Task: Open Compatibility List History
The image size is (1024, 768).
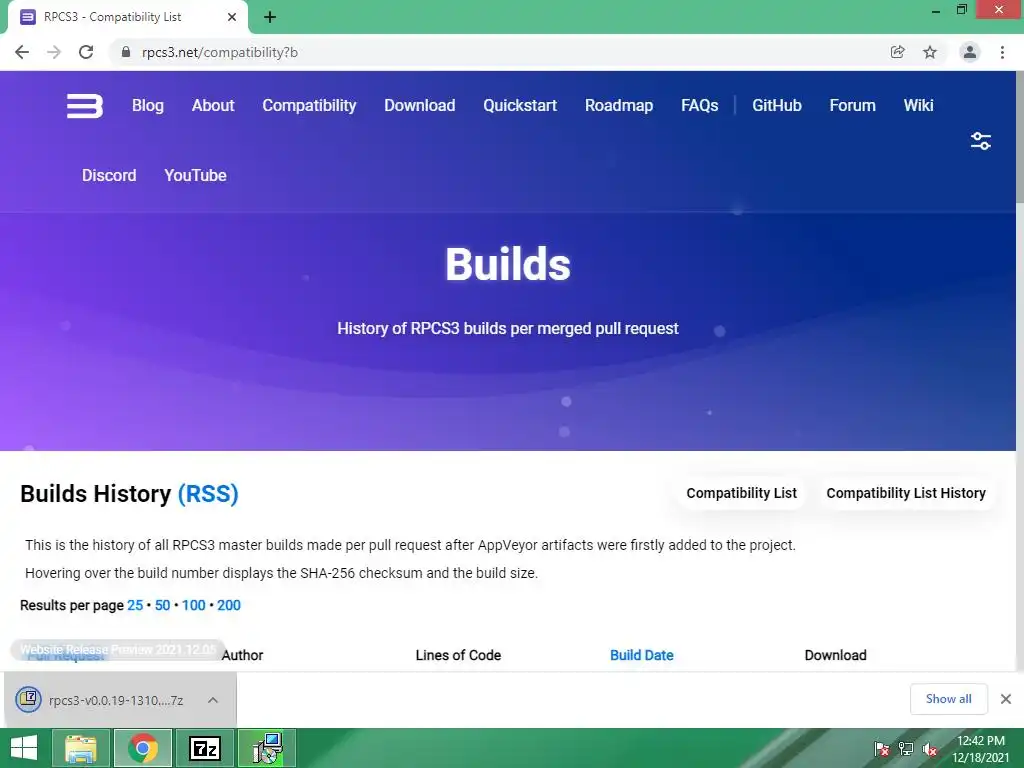Action: (906, 493)
